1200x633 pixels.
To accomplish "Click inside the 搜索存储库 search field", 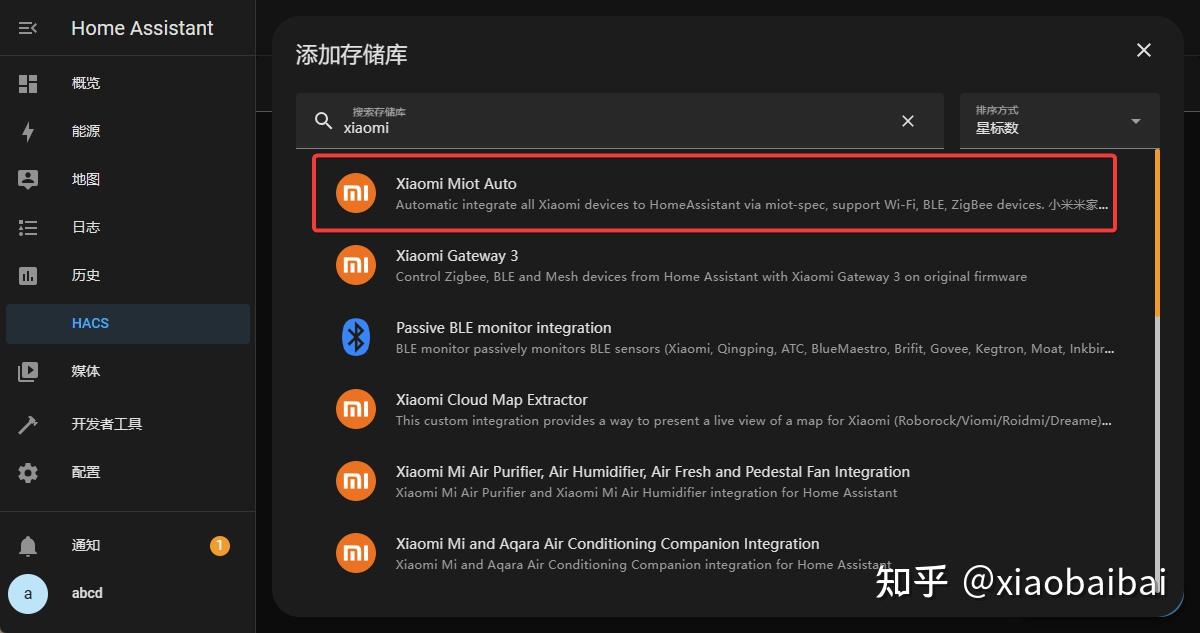I will tap(600, 127).
